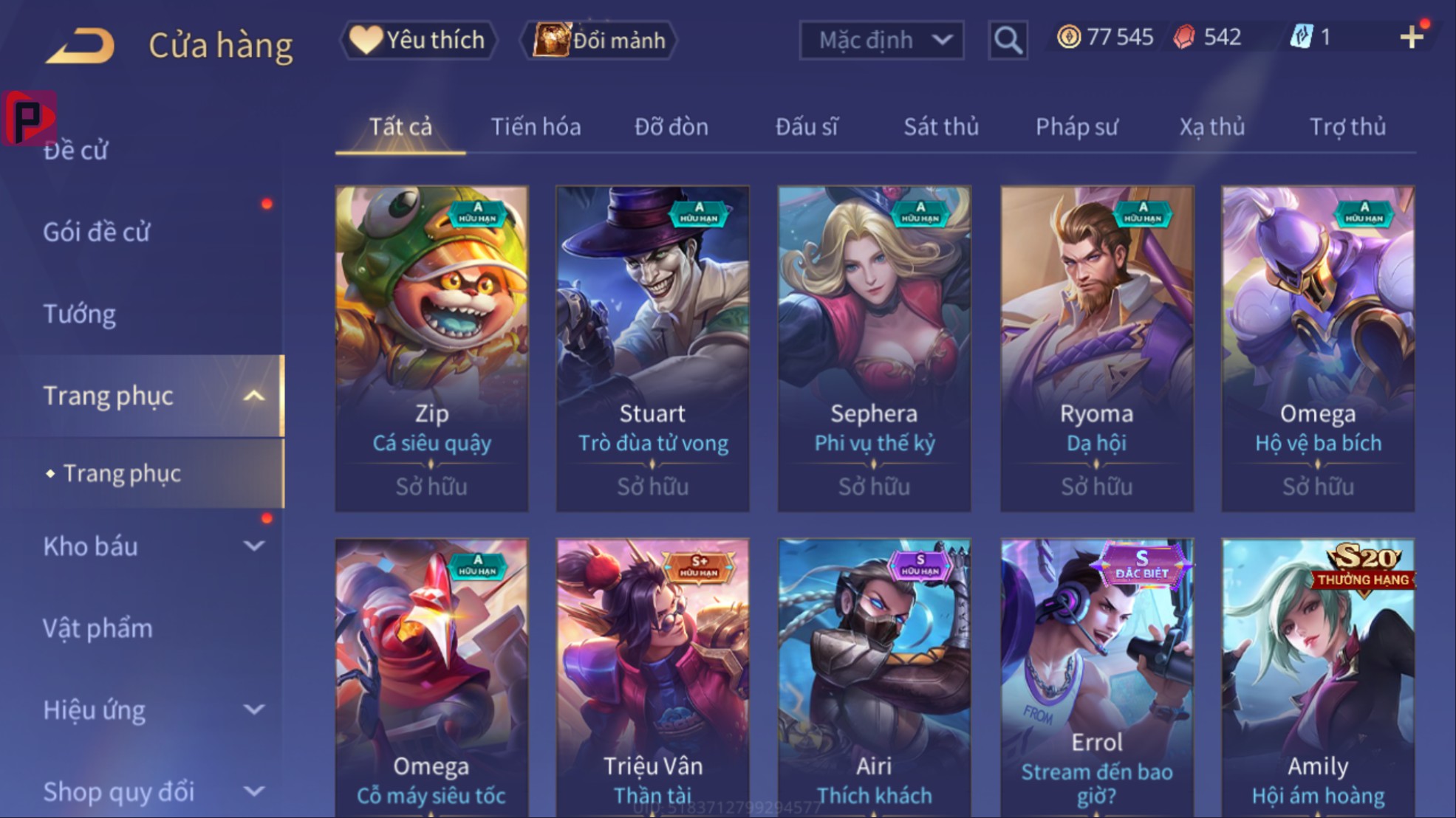Select the Tiến hóa tab
The height and width of the screenshot is (818, 1456).
point(536,127)
